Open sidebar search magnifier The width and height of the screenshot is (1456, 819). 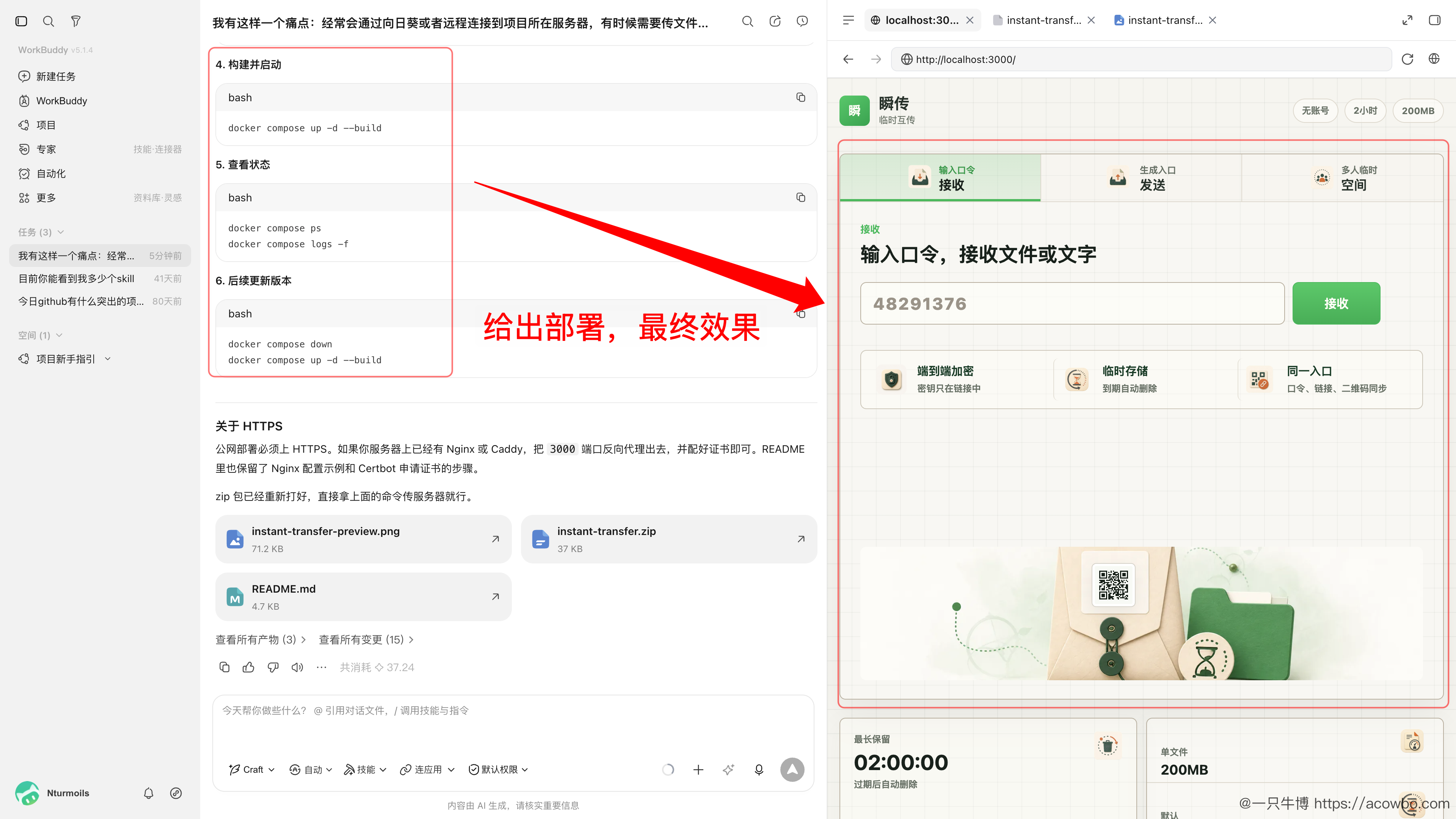click(x=49, y=21)
